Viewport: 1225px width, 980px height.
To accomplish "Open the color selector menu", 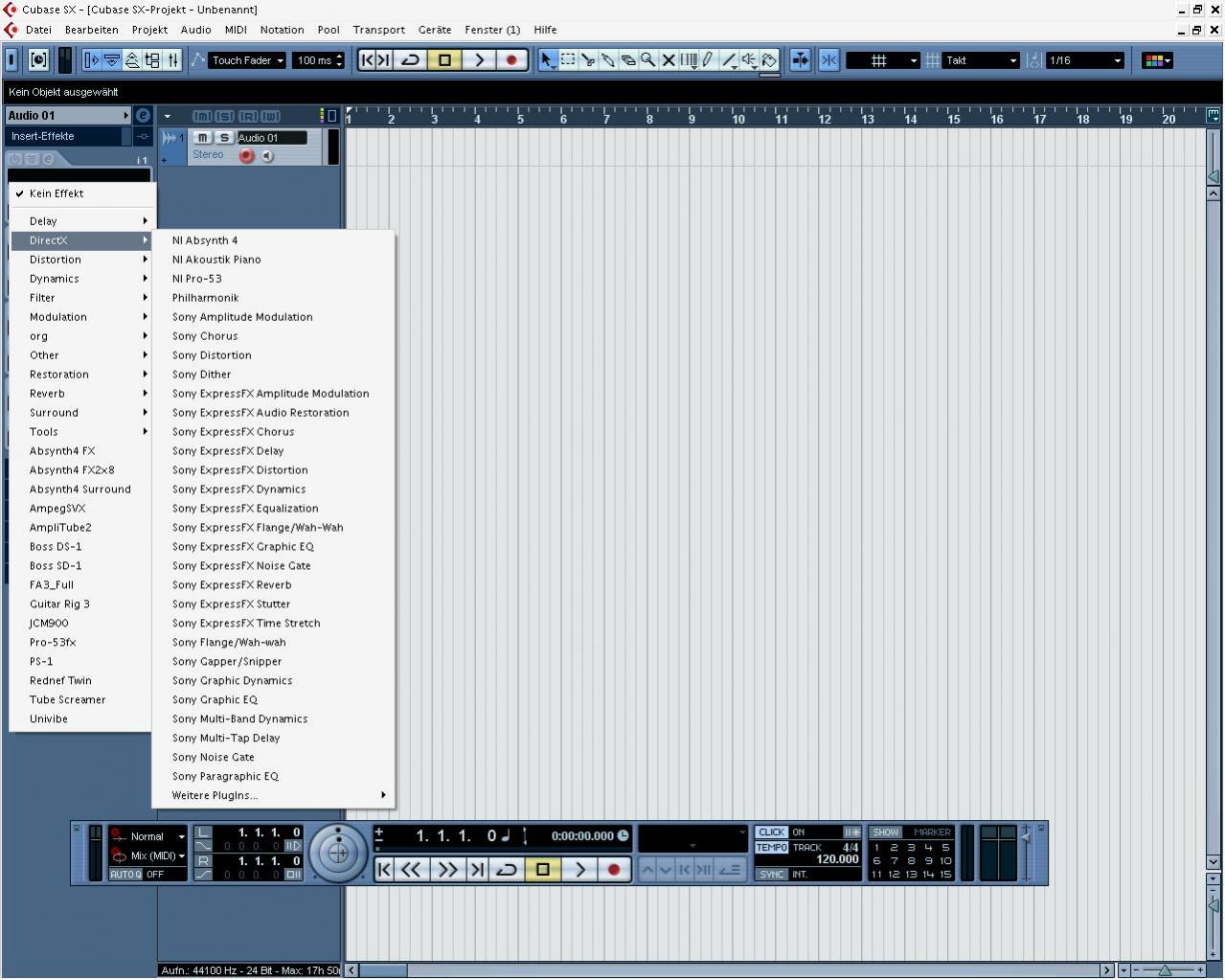I will (x=1157, y=60).
